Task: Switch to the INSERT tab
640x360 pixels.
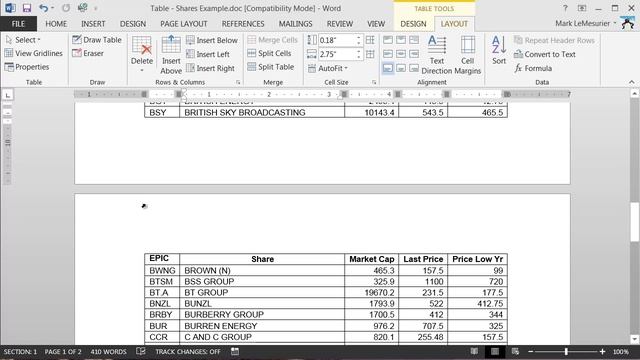Action: (93, 24)
